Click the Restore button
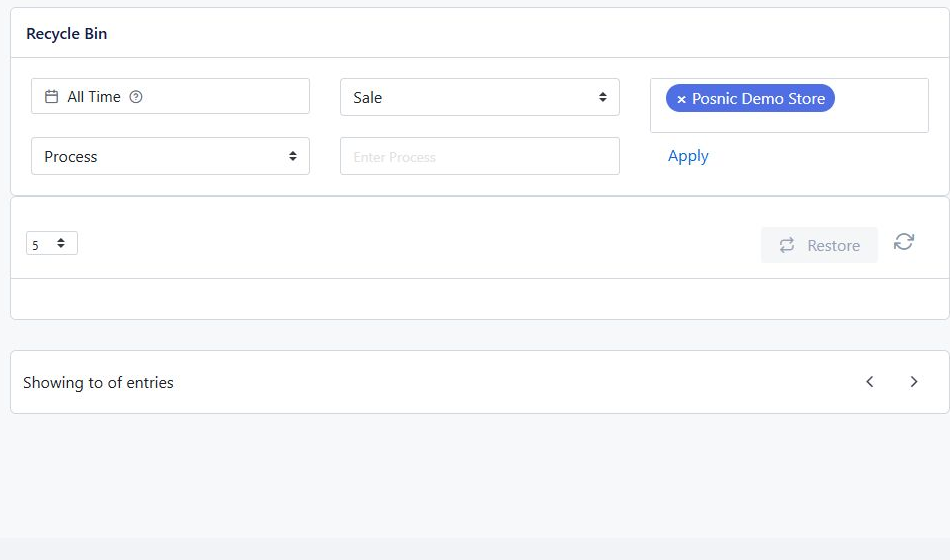Viewport: 950px width, 560px height. (x=819, y=245)
